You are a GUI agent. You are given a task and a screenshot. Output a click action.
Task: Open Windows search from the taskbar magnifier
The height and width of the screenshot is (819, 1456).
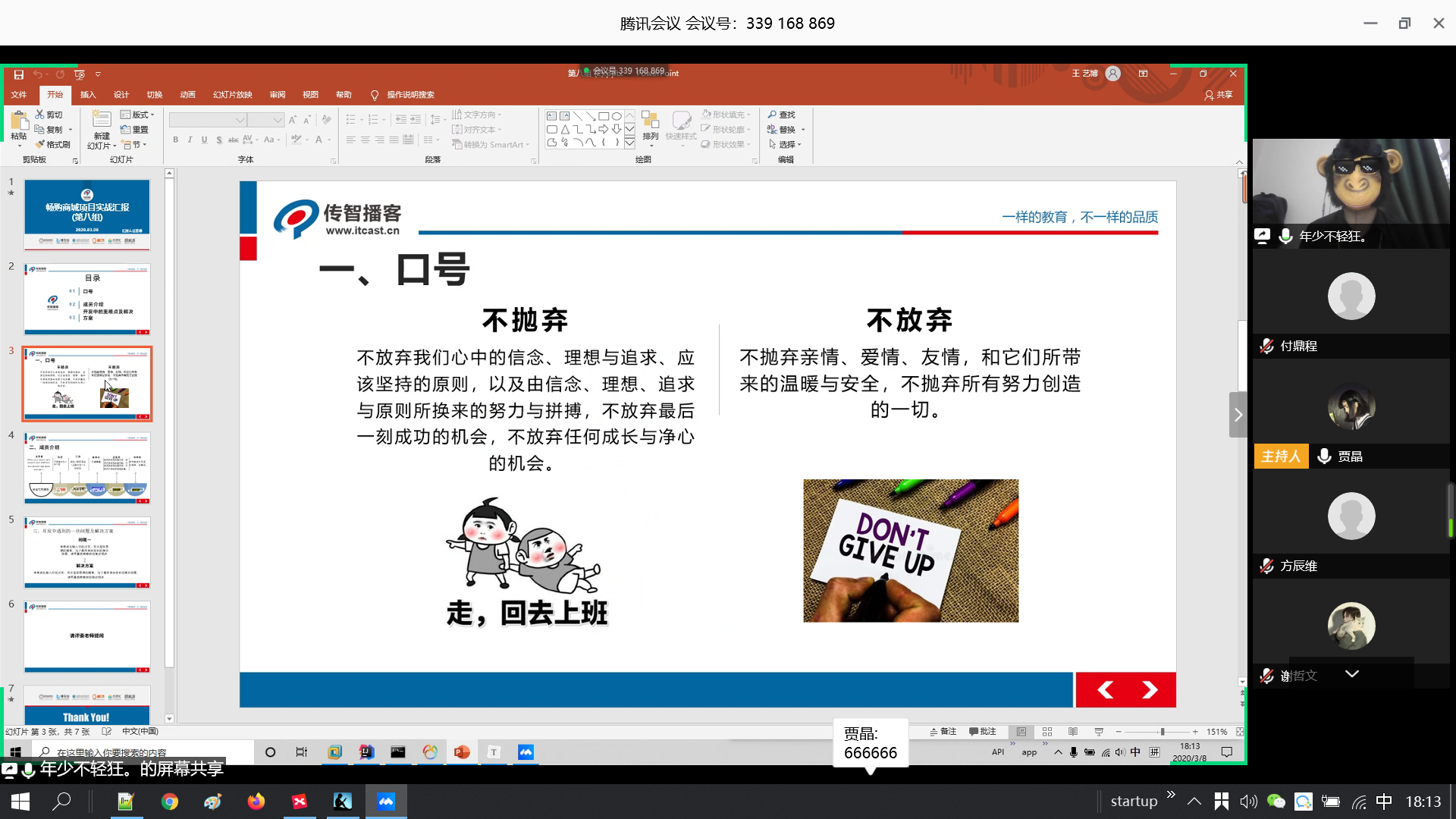(61, 802)
